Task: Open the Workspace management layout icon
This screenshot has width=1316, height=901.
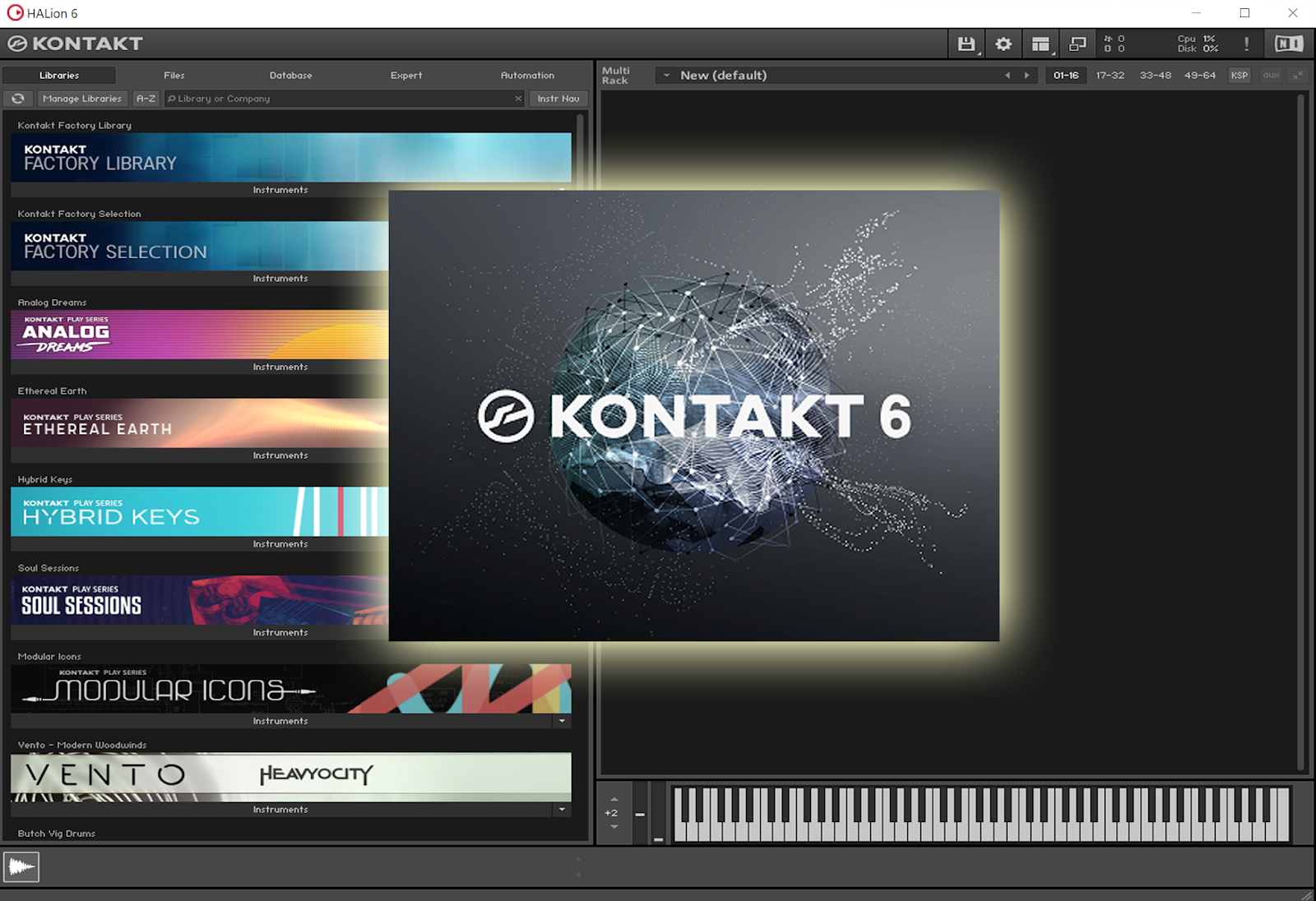Action: 1041,44
